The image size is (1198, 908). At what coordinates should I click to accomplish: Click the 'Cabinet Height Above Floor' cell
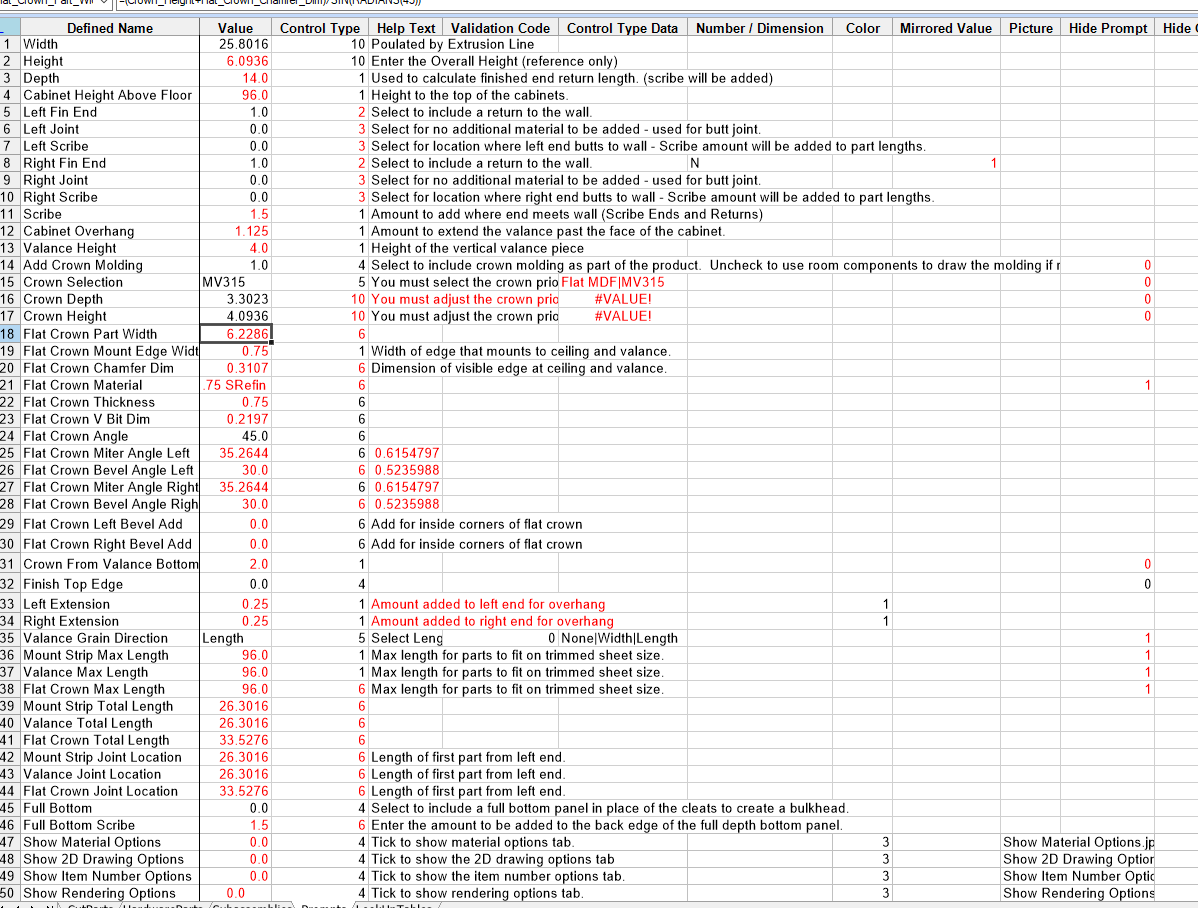pyautogui.click(x=109, y=96)
